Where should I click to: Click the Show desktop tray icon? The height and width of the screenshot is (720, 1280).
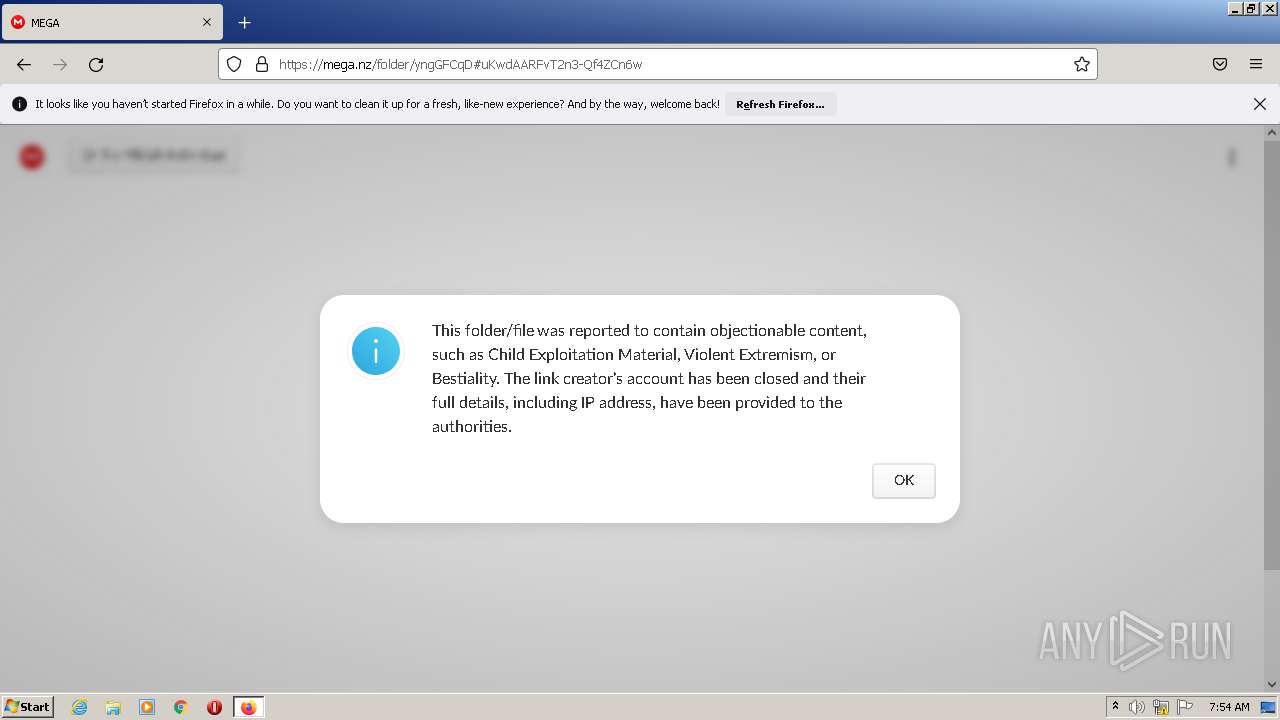(1269, 707)
